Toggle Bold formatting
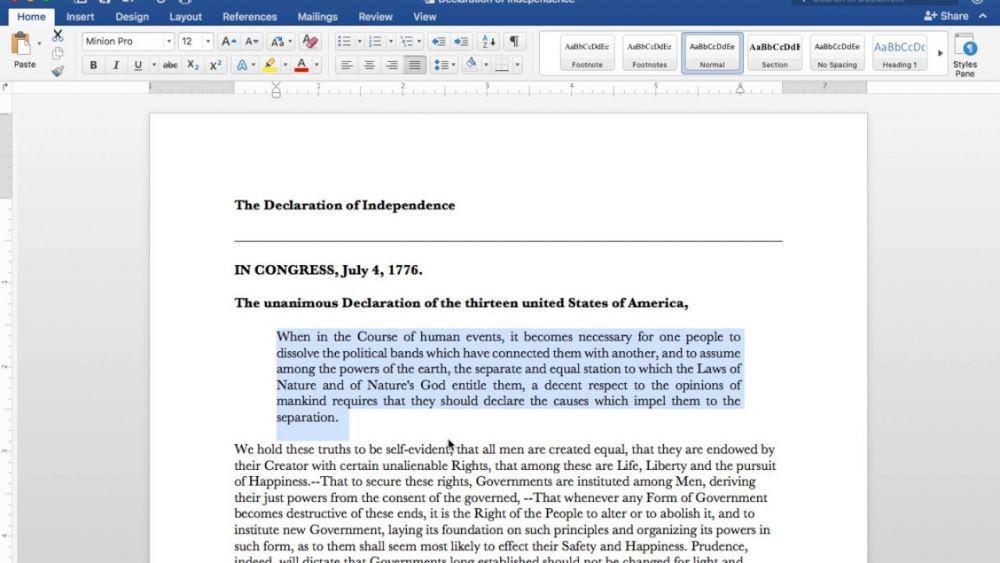 [x=93, y=65]
